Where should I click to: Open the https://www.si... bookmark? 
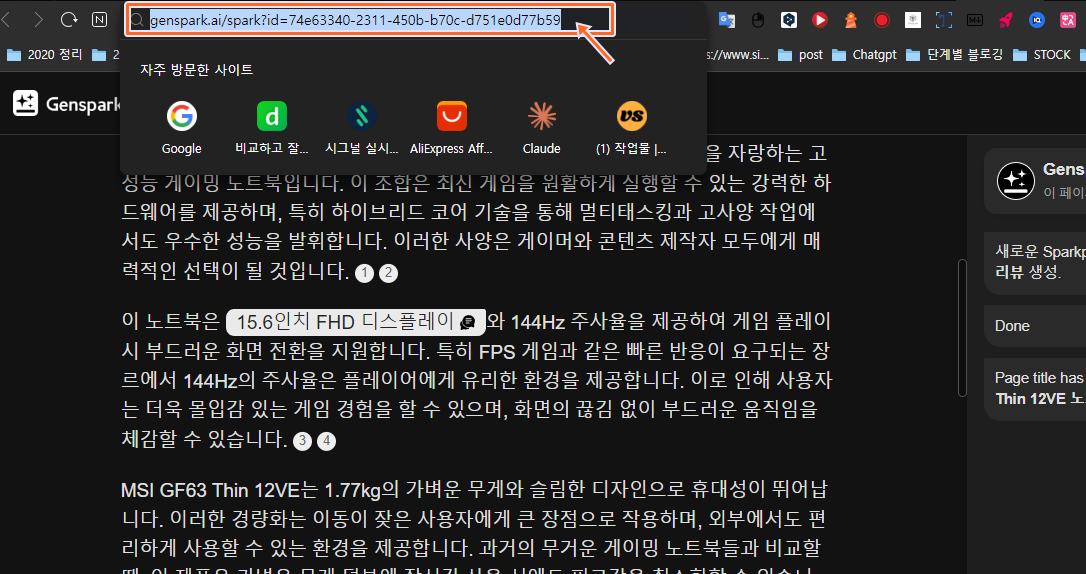click(738, 55)
